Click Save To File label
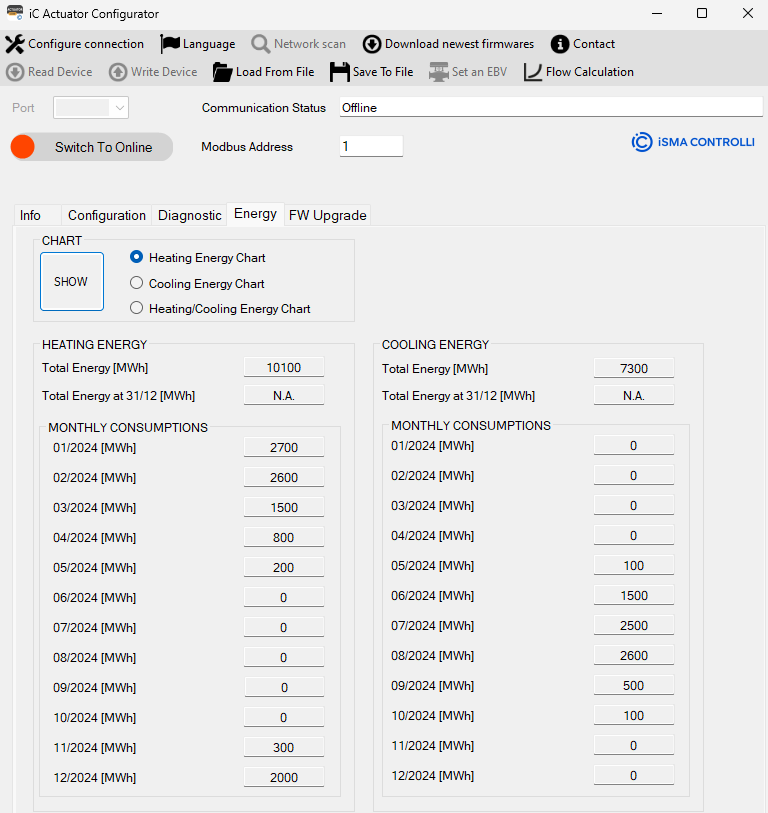 383,72
